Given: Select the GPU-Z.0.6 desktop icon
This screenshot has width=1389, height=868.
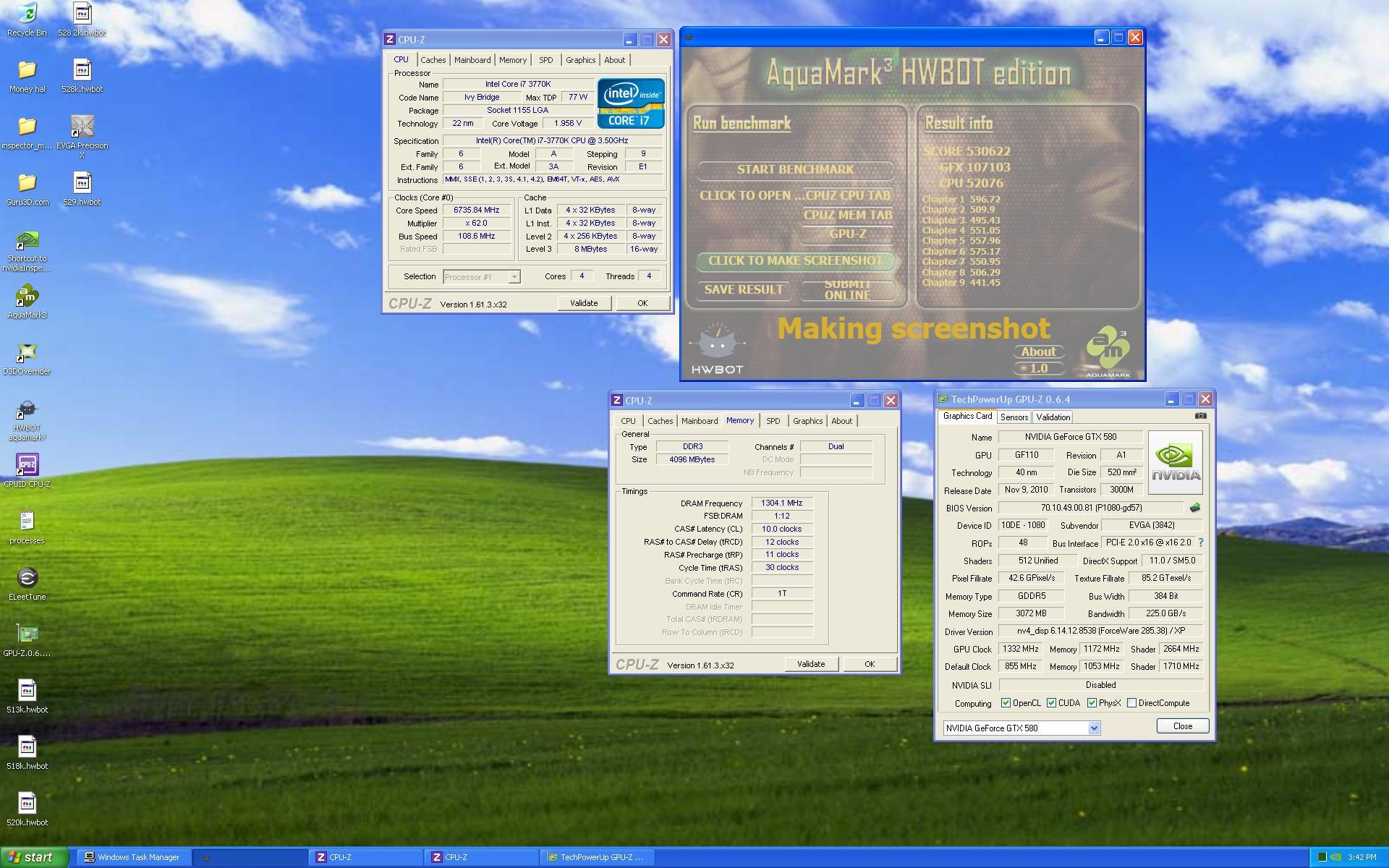Looking at the screenshot, I should [27, 640].
